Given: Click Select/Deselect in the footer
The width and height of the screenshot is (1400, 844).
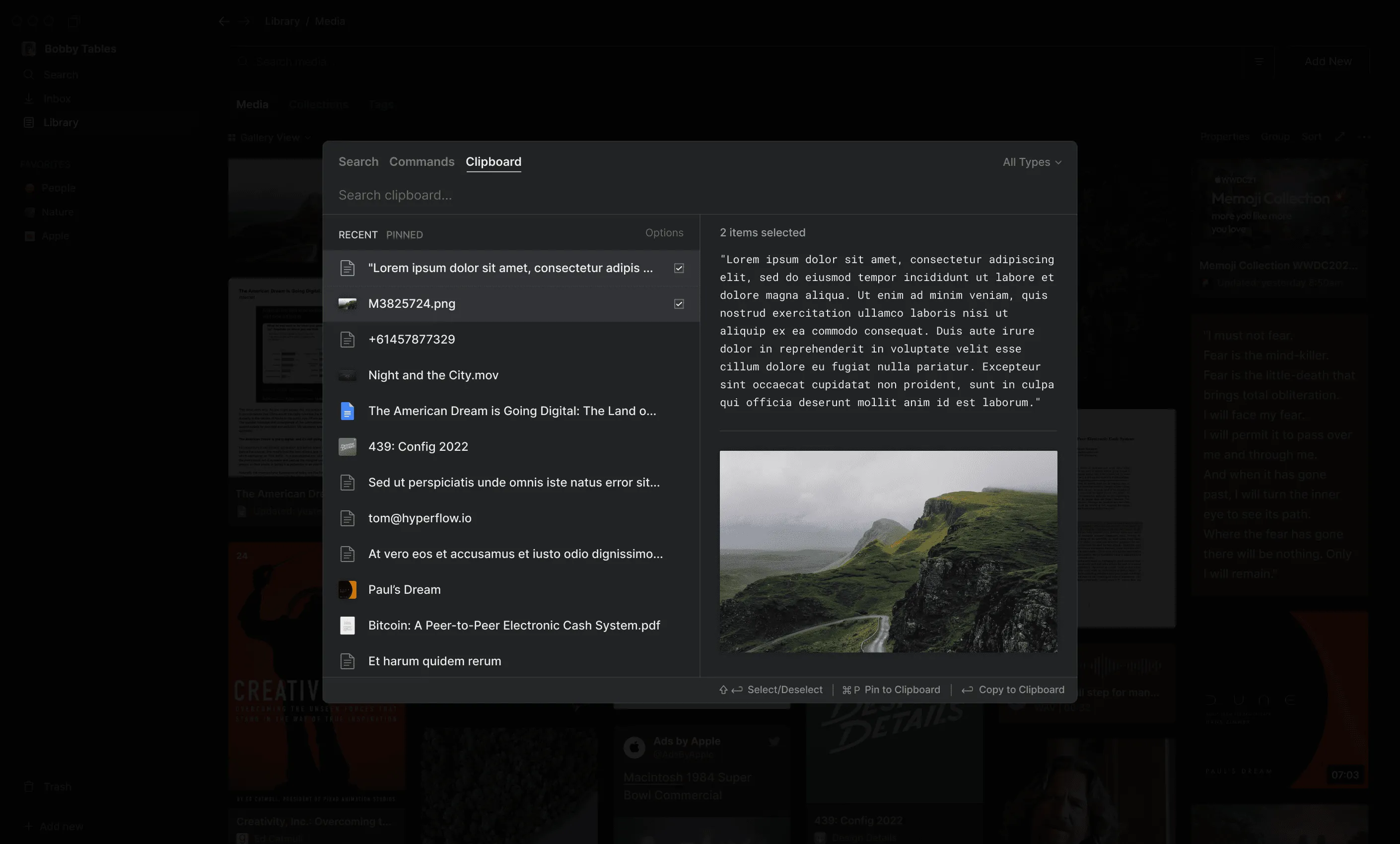Looking at the screenshot, I should [x=770, y=690].
